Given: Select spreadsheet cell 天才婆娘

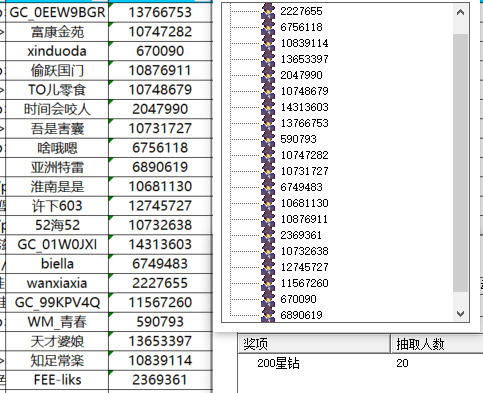Looking at the screenshot, I should click(57, 341).
